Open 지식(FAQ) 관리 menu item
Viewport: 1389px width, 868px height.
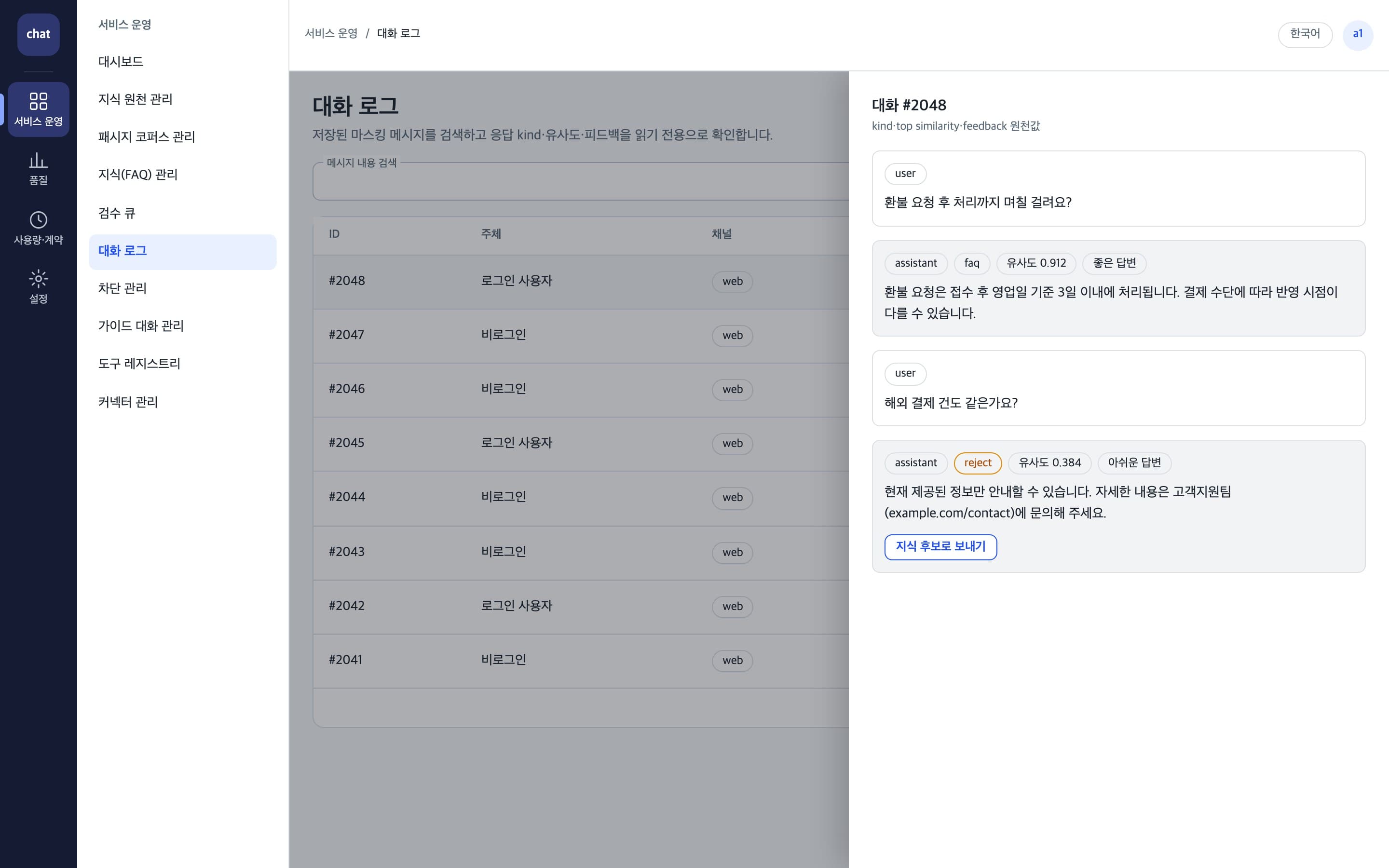(182, 175)
